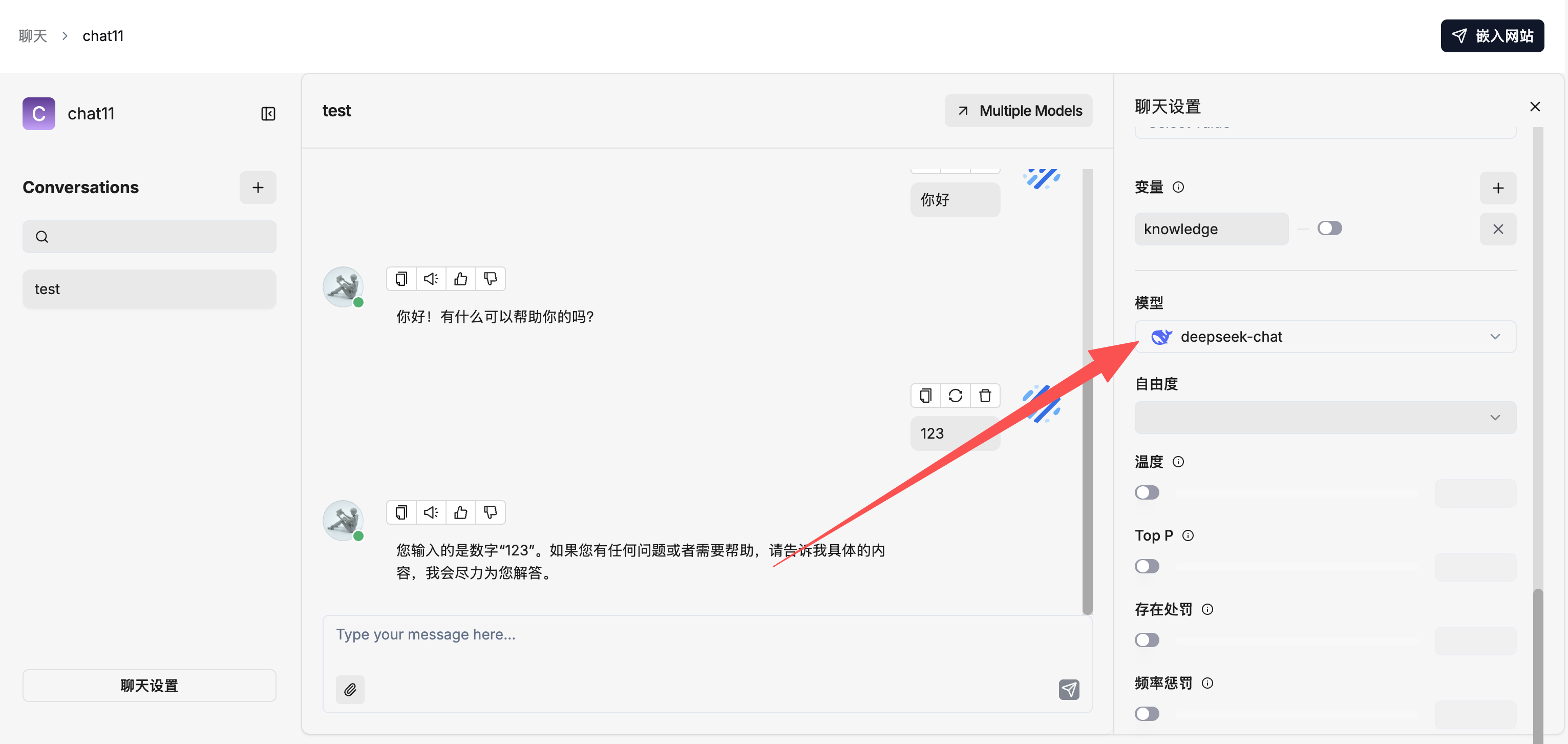Open Multiple Models view
1568x744 pixels.
coord(1019,111)
